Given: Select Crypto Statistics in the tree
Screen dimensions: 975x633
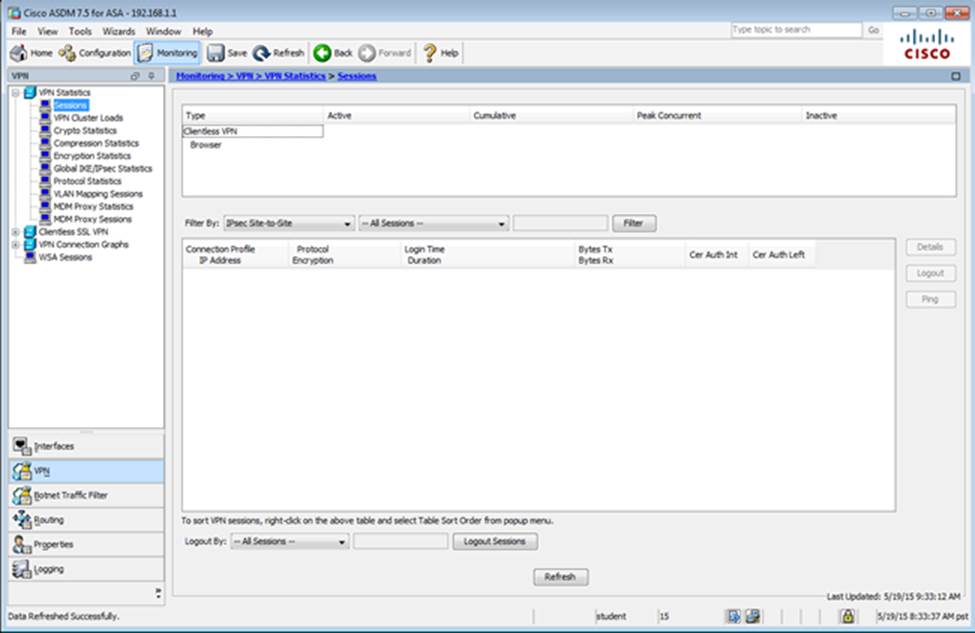Looking at the screenshot, I should click(84, 131).
